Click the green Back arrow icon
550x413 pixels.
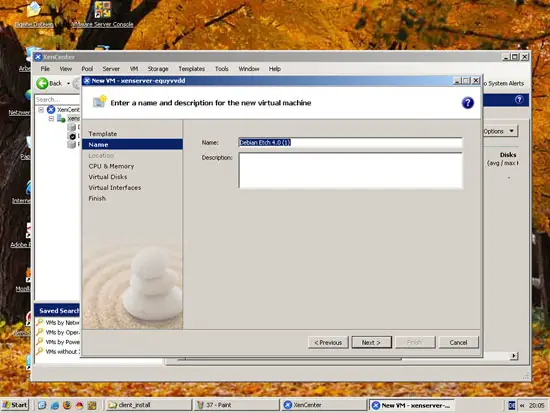42,83
